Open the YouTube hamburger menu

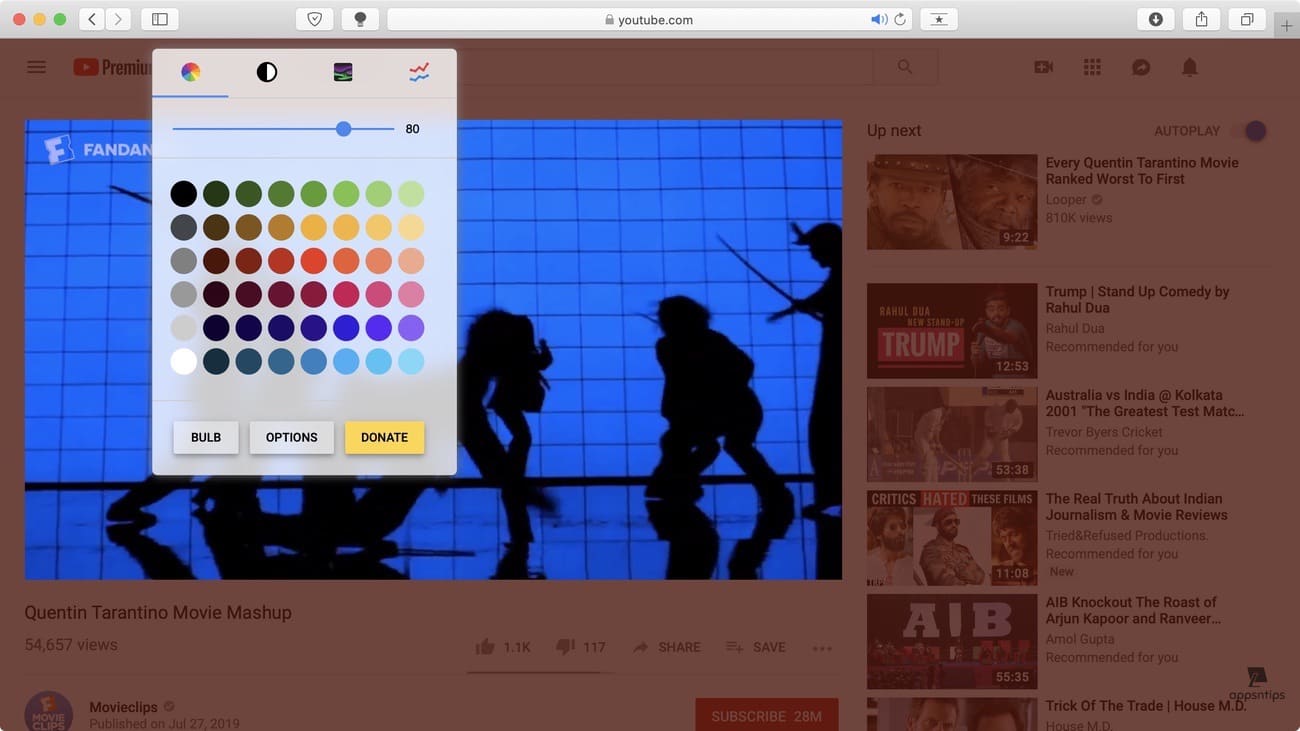point(36,67)
